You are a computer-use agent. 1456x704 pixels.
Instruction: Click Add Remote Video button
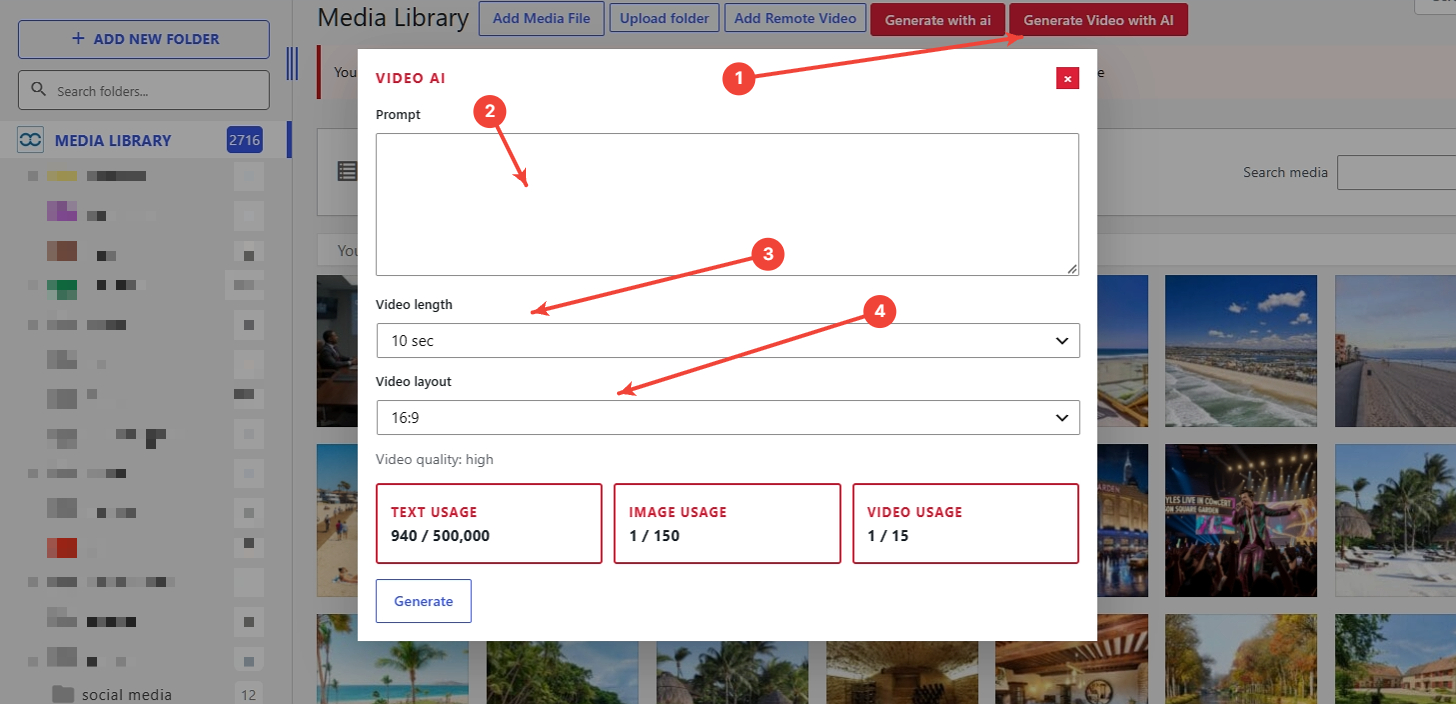tap(795, 18)
